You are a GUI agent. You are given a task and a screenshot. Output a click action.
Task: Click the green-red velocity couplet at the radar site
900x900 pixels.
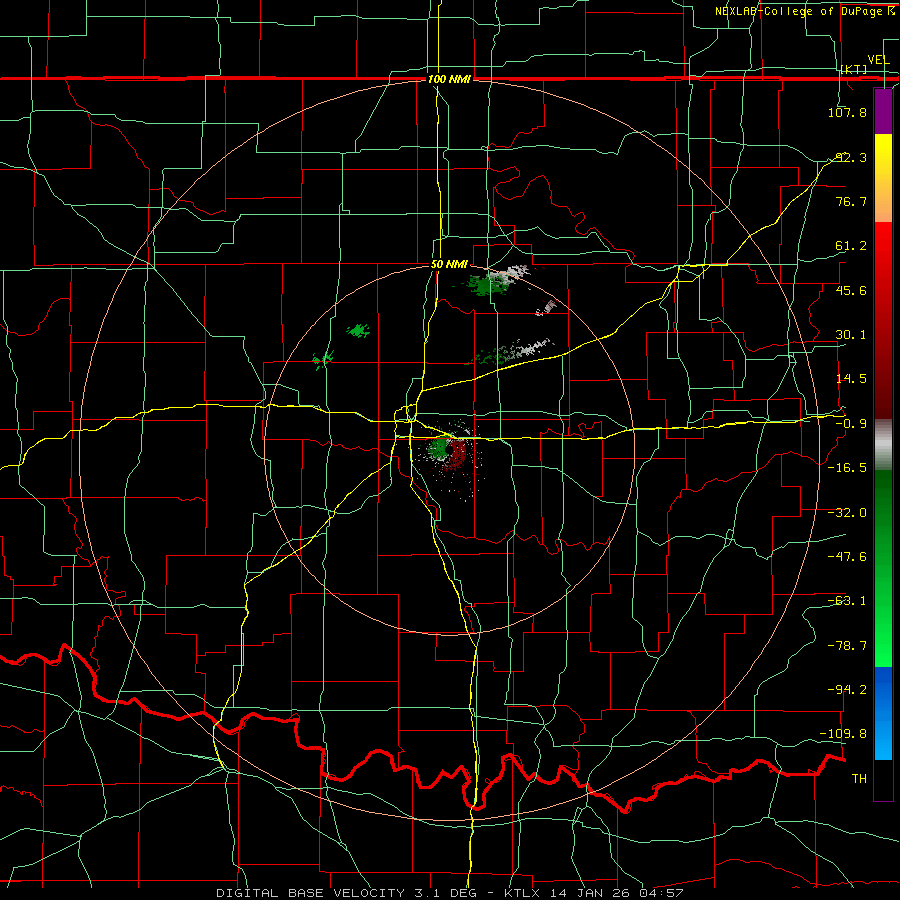448,453
